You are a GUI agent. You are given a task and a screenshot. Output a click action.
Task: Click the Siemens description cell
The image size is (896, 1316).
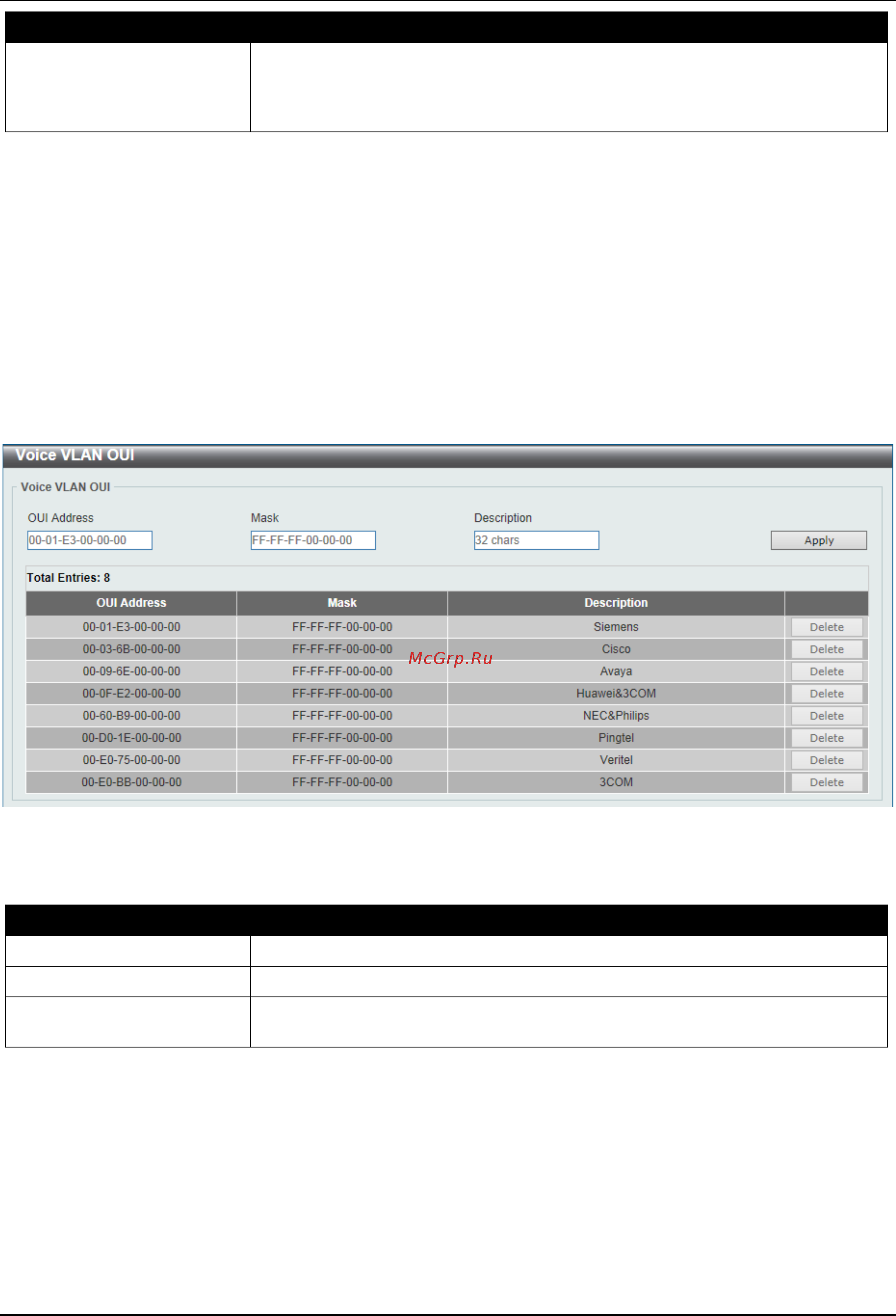[x=616, y=627]
